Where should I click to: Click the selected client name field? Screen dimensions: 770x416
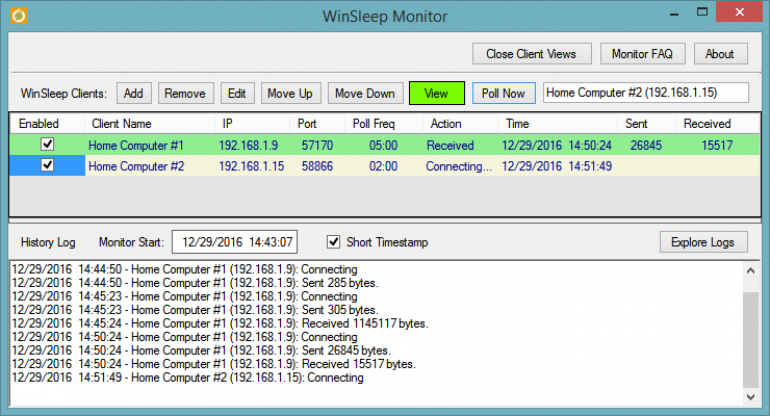point(645,93)
